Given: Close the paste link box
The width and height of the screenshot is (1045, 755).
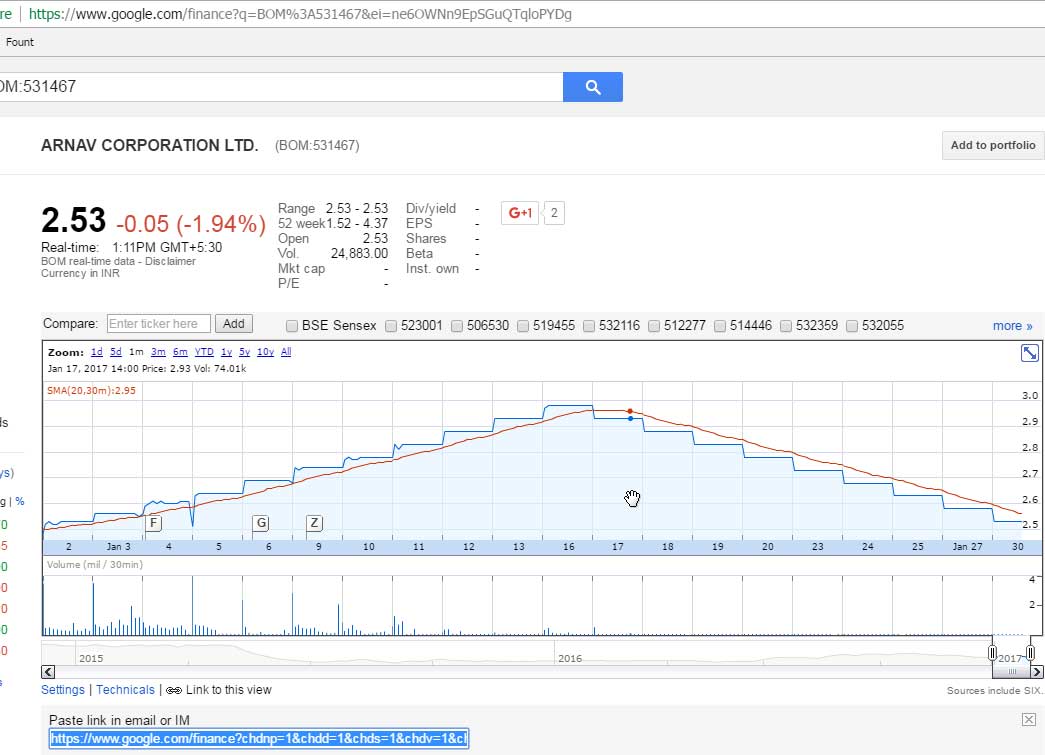Looking at the screenshot, I should 1028,719.
